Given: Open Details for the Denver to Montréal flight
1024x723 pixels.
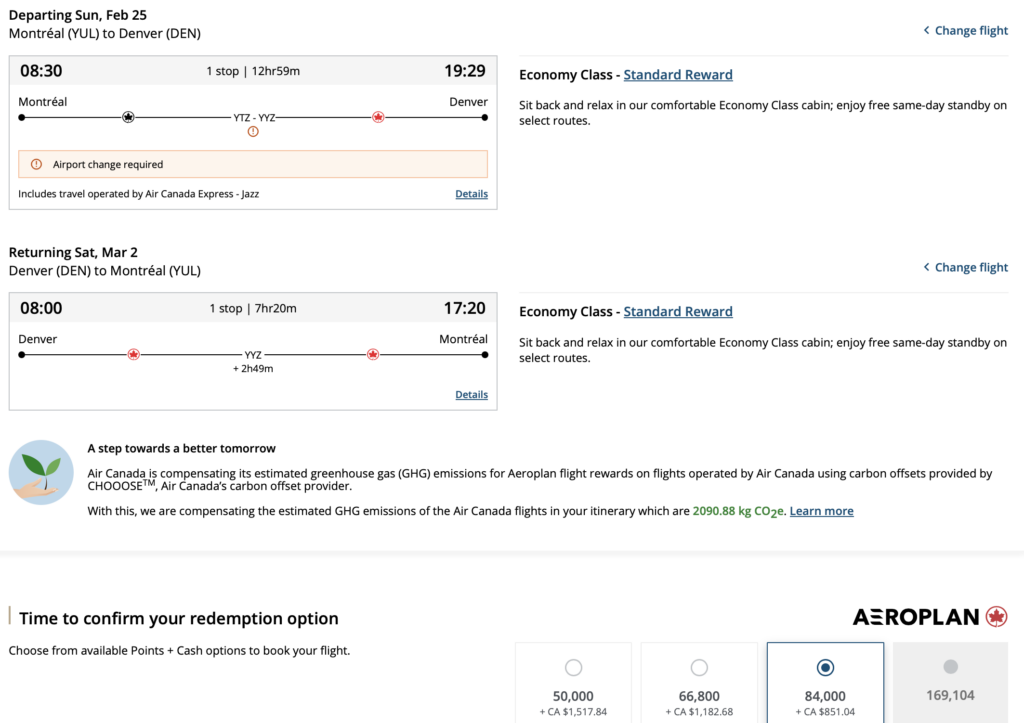Looking at the screenshot, I should click(471, 395).
